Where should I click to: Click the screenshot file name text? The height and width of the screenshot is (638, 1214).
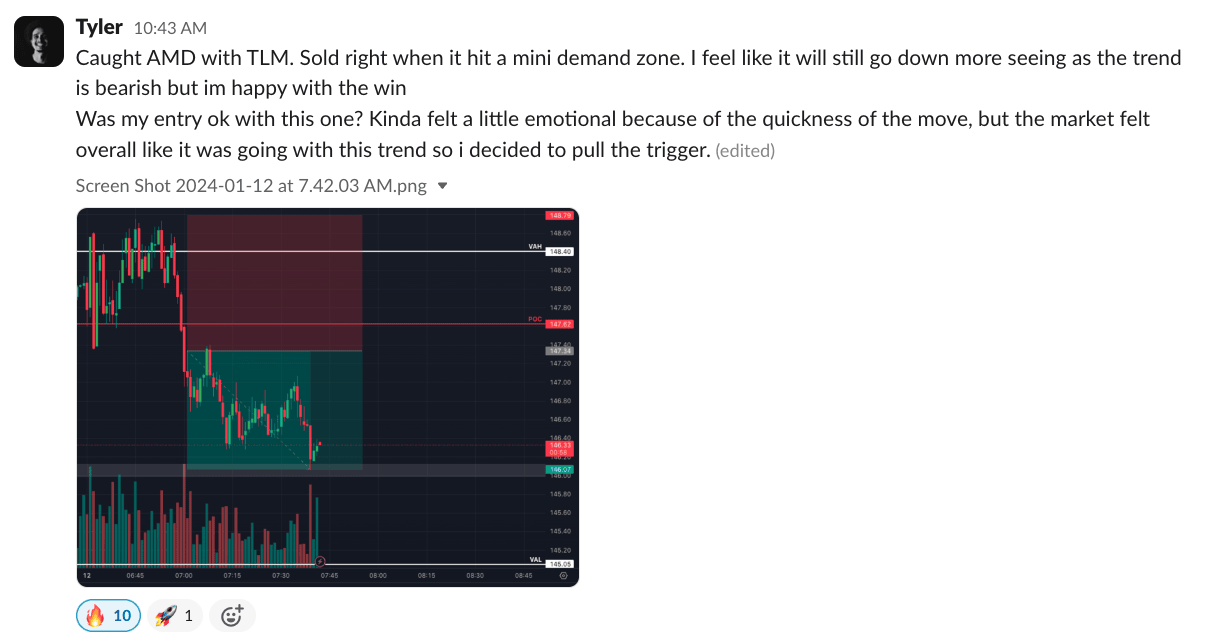tap(251, 185)
